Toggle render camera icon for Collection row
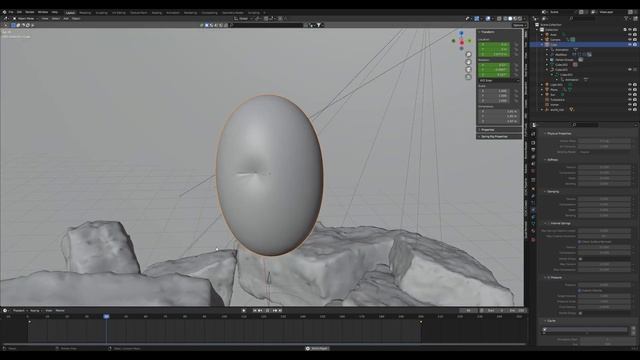 [635, 30]
